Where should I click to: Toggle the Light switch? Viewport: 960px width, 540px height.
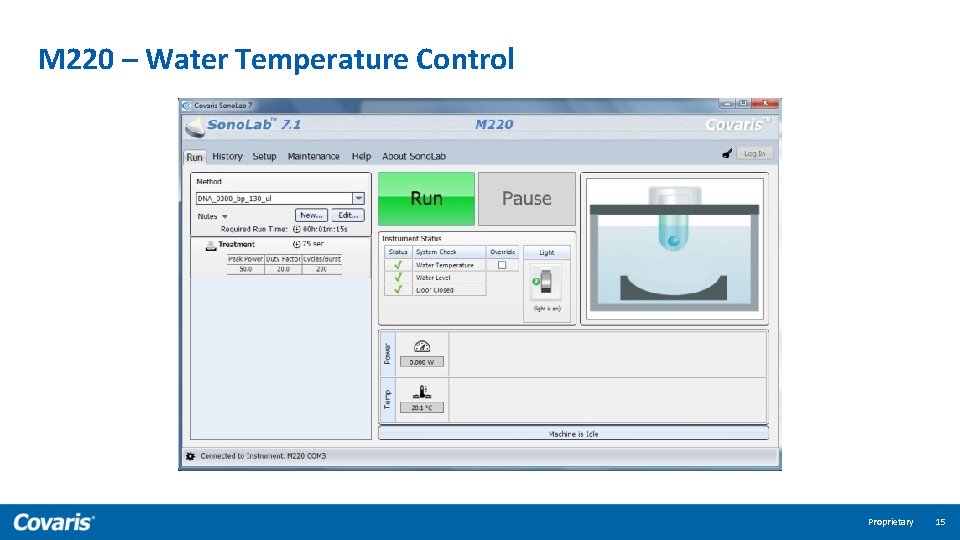(546, 282)
